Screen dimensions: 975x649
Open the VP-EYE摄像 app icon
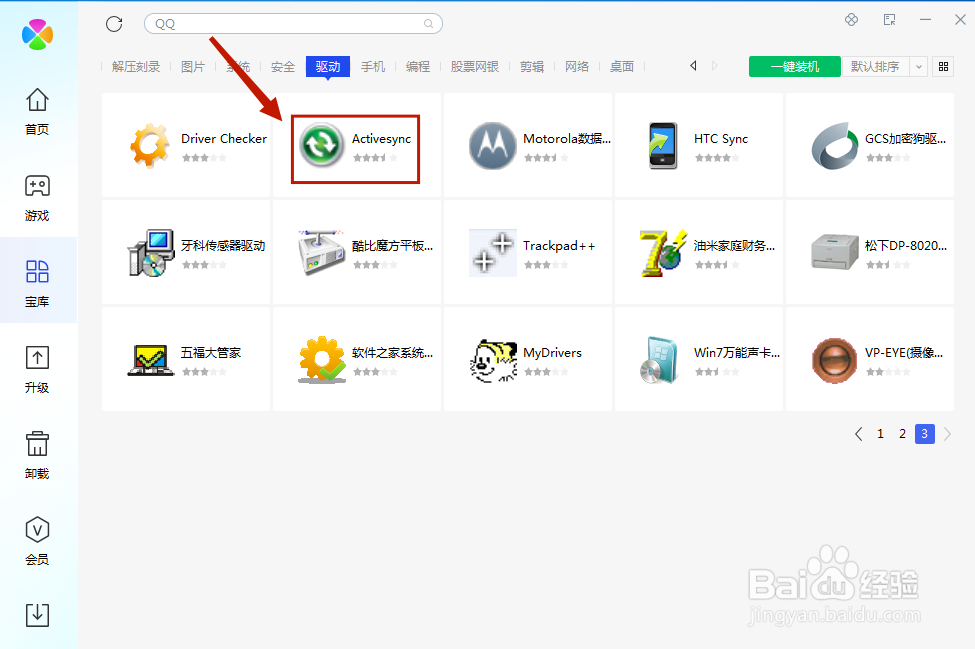click(x=834, y=360)
